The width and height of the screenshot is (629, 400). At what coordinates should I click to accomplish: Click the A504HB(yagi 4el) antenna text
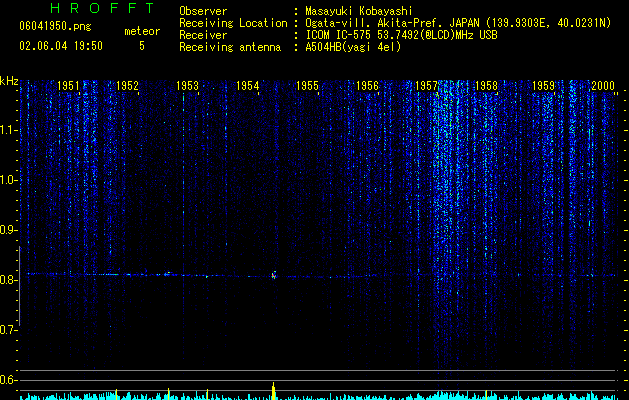[x=353, y=47]
